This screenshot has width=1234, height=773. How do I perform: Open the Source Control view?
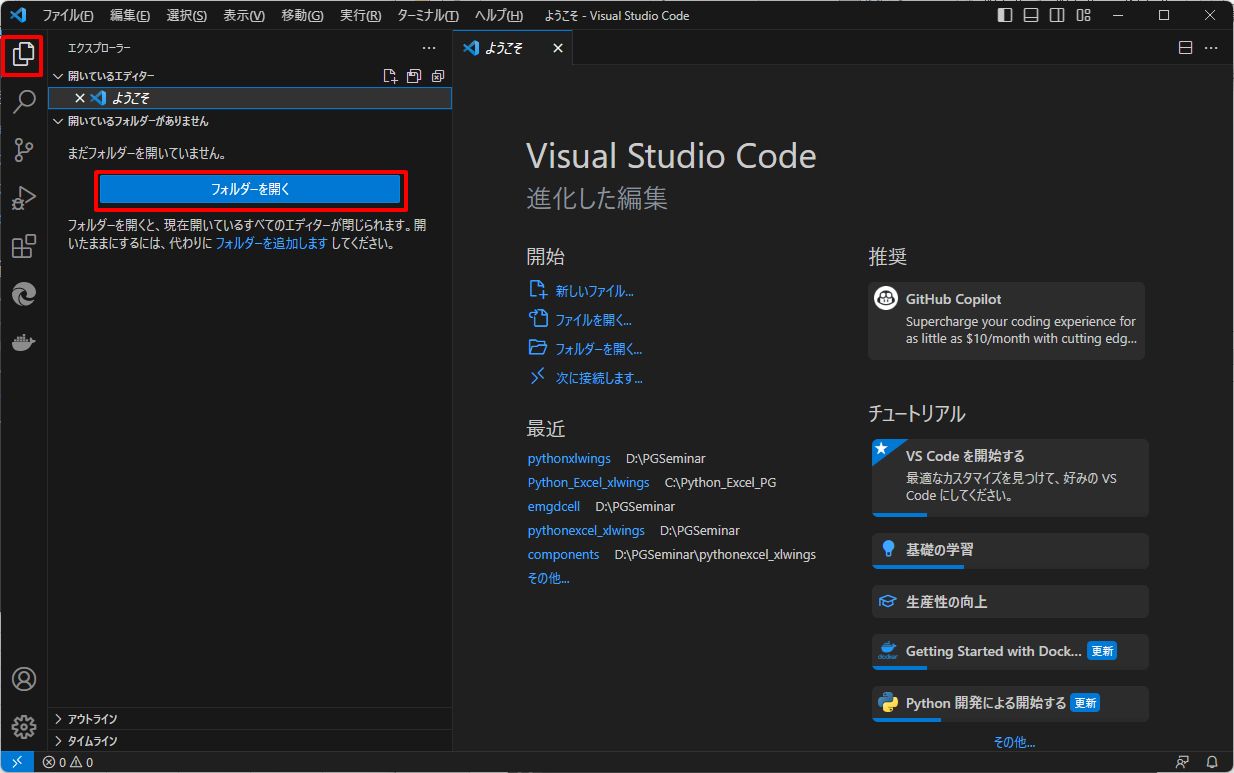[24, 150]
